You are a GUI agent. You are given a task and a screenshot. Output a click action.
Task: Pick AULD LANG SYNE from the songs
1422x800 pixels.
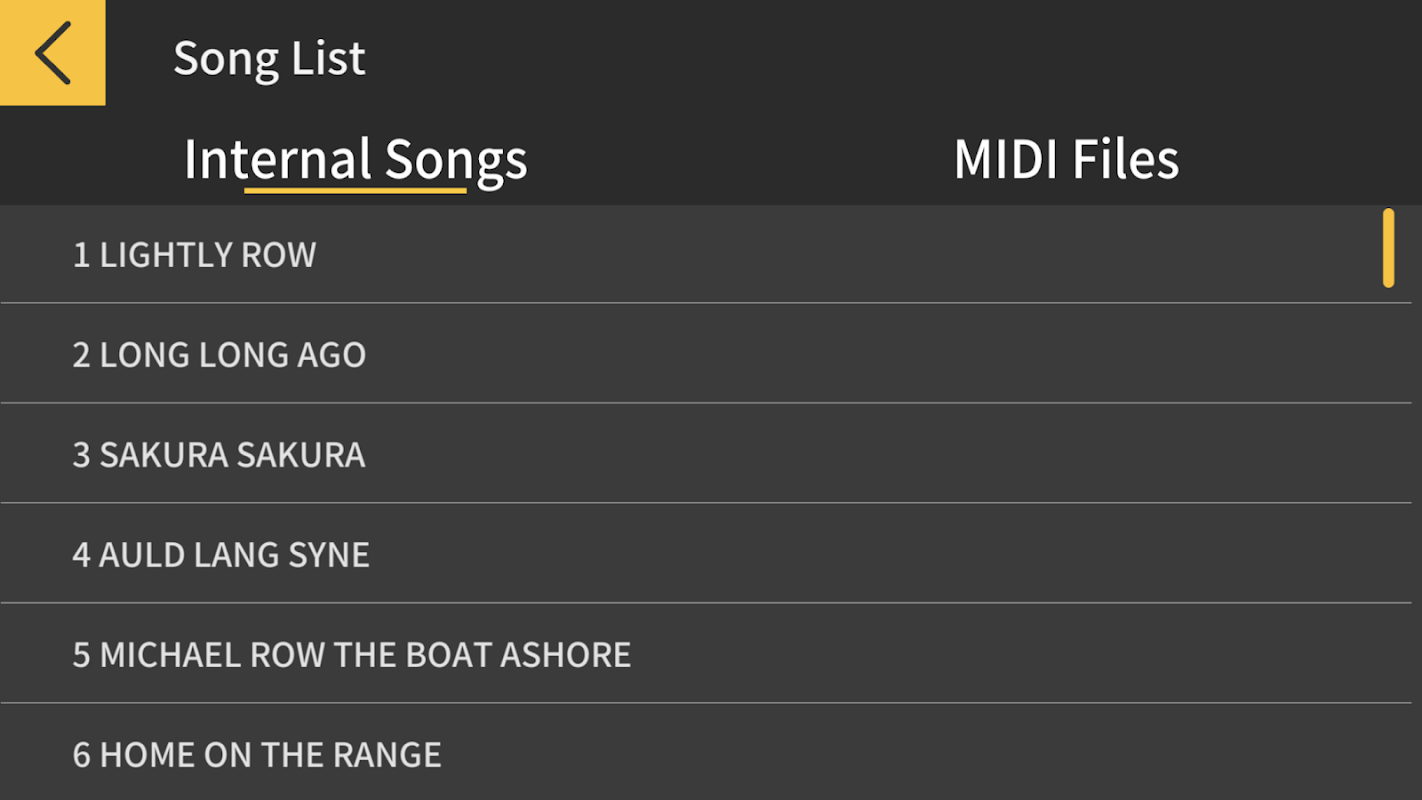pyautogui.click(x=221, y=555)
